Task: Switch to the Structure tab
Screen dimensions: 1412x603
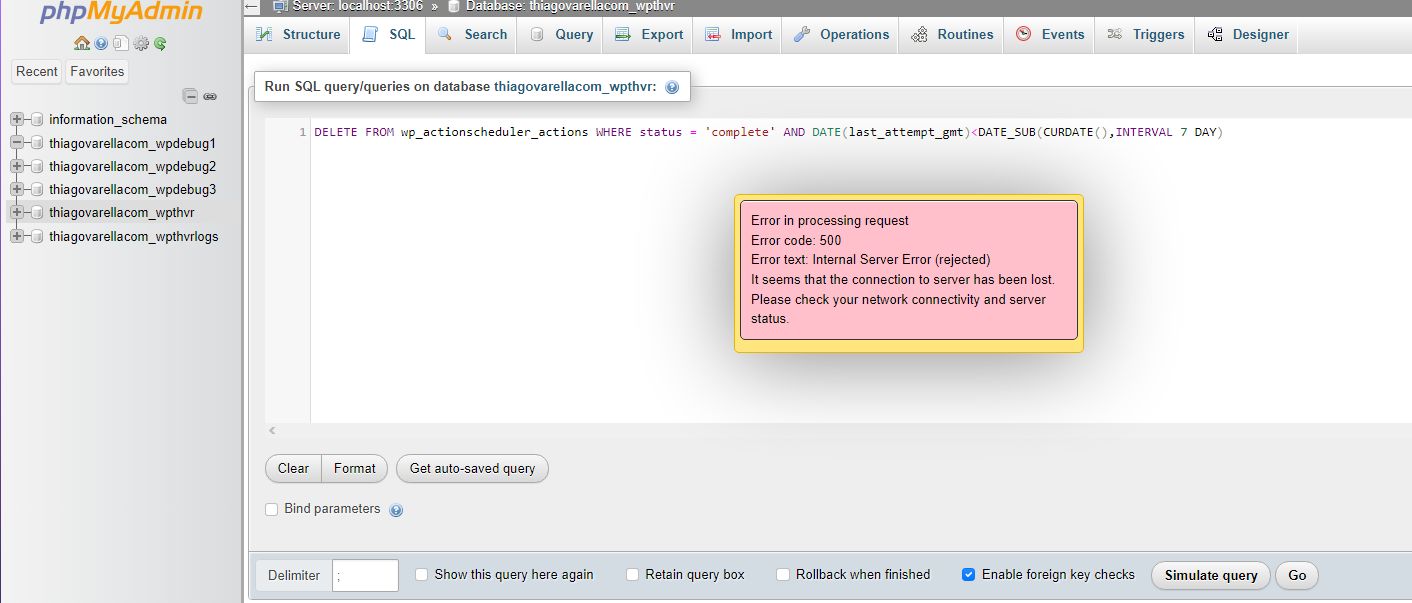Action: pyautogui.click(x=298, y=34)
